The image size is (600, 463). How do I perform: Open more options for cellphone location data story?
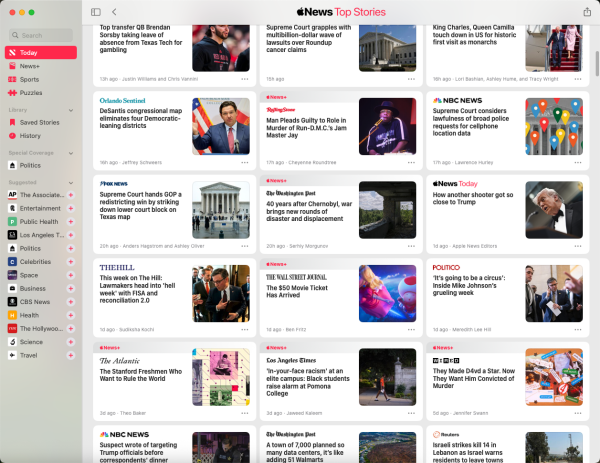(x=577, y=163)
